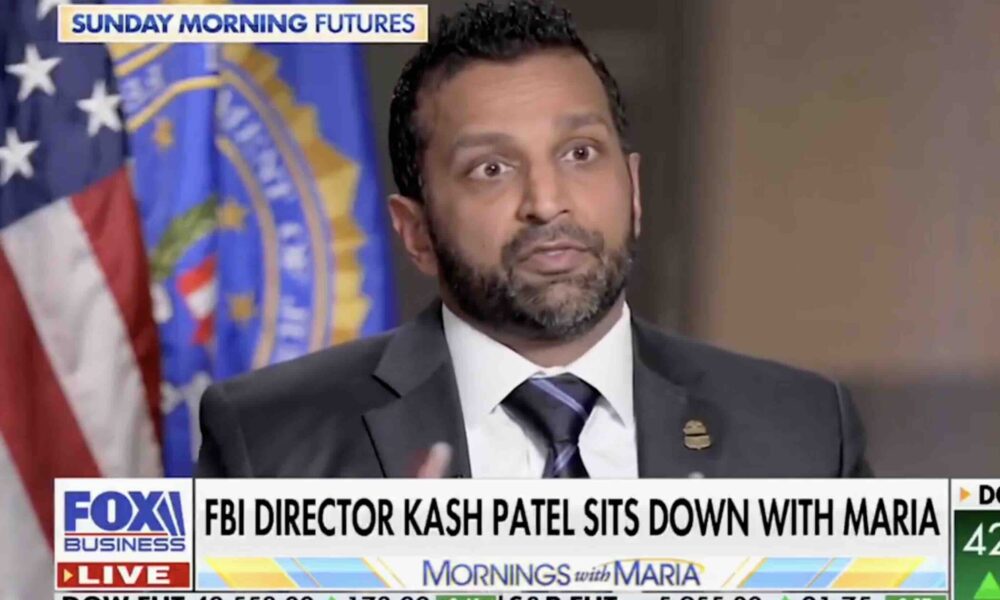The width and height of the screenshot is (1000, 600).
Task: Click the Mornings with Maria logo
Action: click(562, 573)
